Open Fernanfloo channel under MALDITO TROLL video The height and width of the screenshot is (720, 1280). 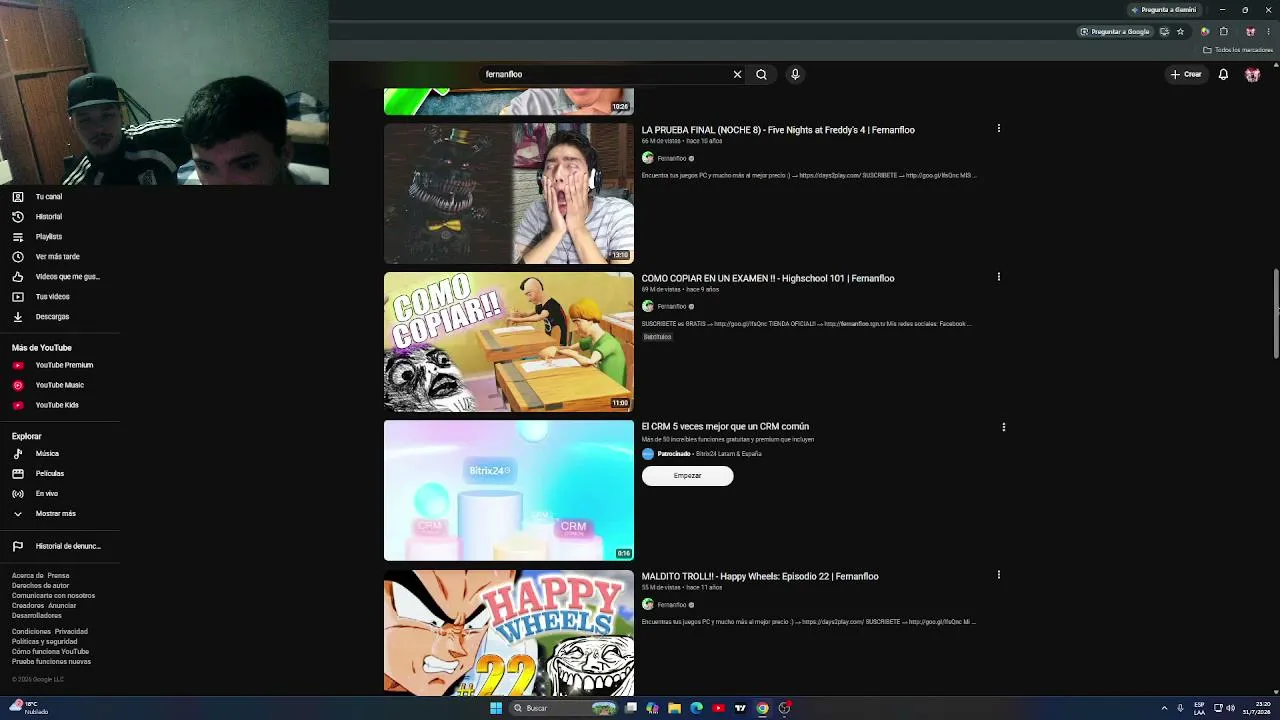(672, 605)
